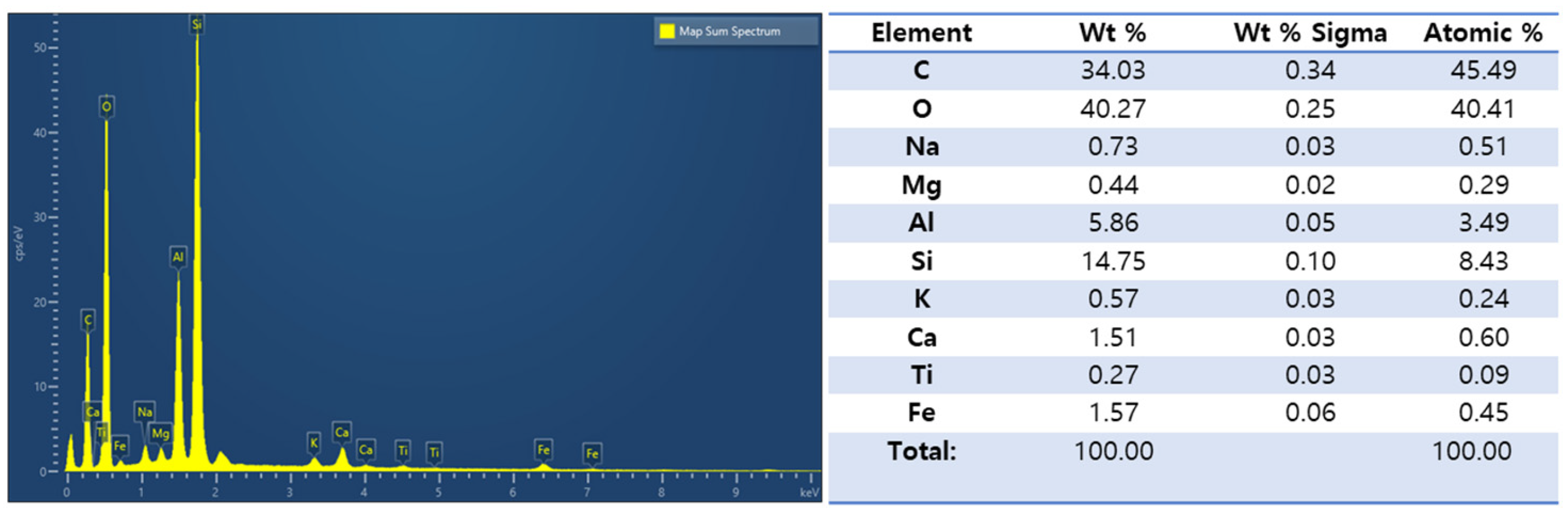Select the Si element row name
The height and width of the screenshot is (512, 1568).
pyautogui.click(x=922, y=261)
